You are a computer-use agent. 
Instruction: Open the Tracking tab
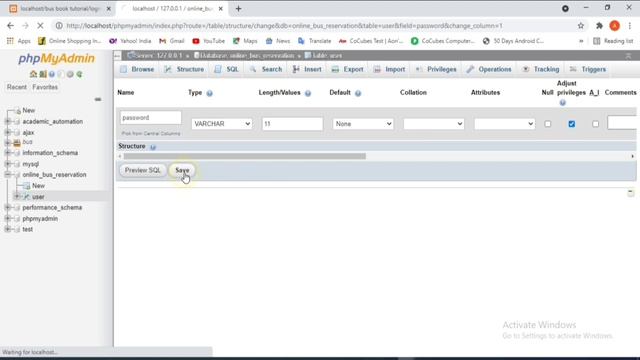click(x=541, y=69)
